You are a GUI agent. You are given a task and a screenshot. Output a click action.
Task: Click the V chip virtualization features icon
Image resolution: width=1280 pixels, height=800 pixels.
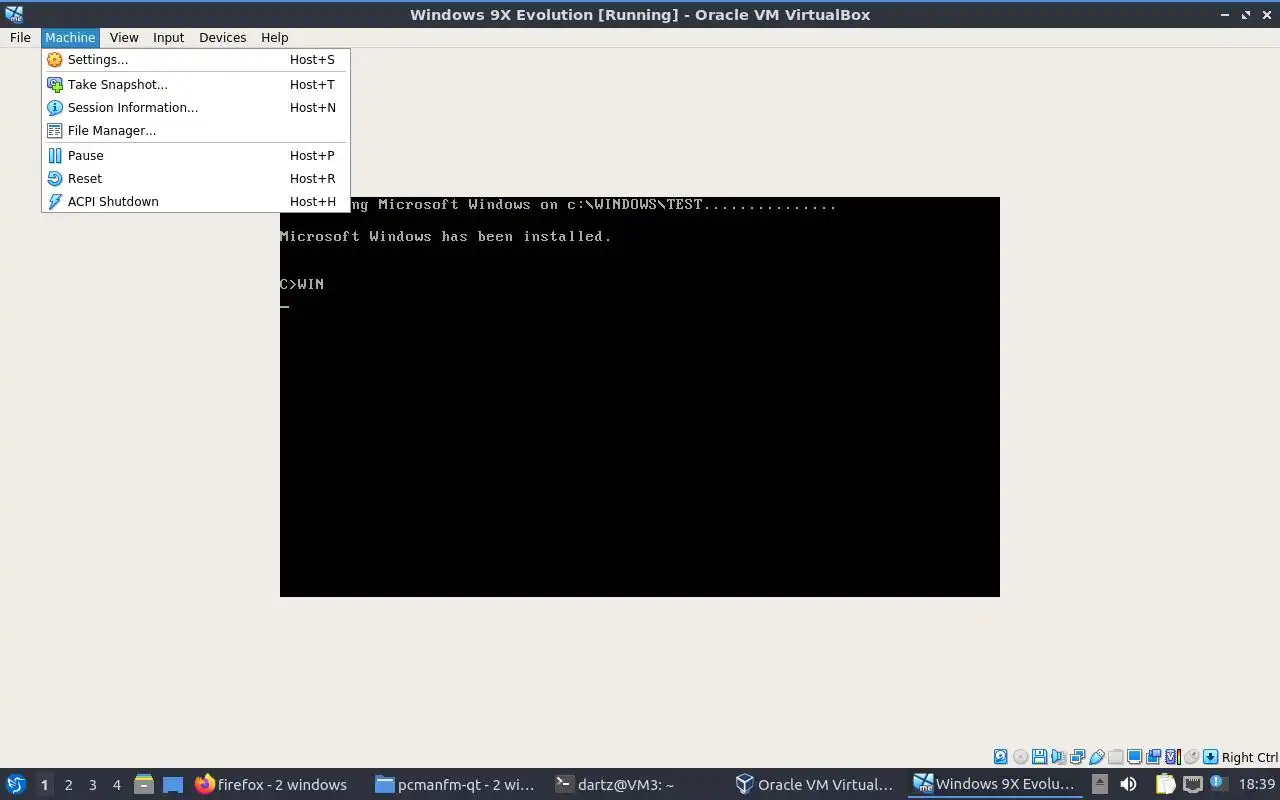[x=1172, y=757]
